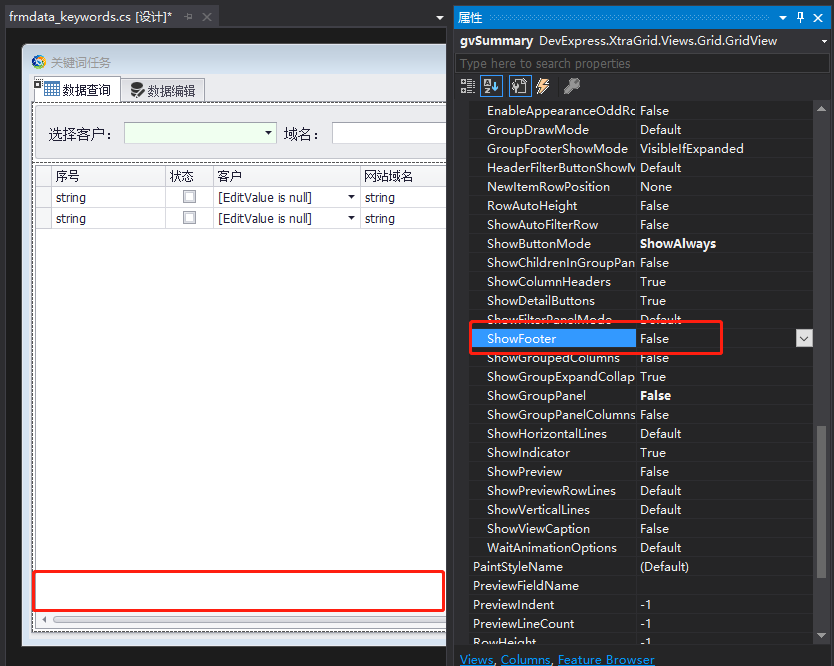The image size is (834, 666).
Task: Click the Properties scrollbar down arrow
Action: click(821, 635)
